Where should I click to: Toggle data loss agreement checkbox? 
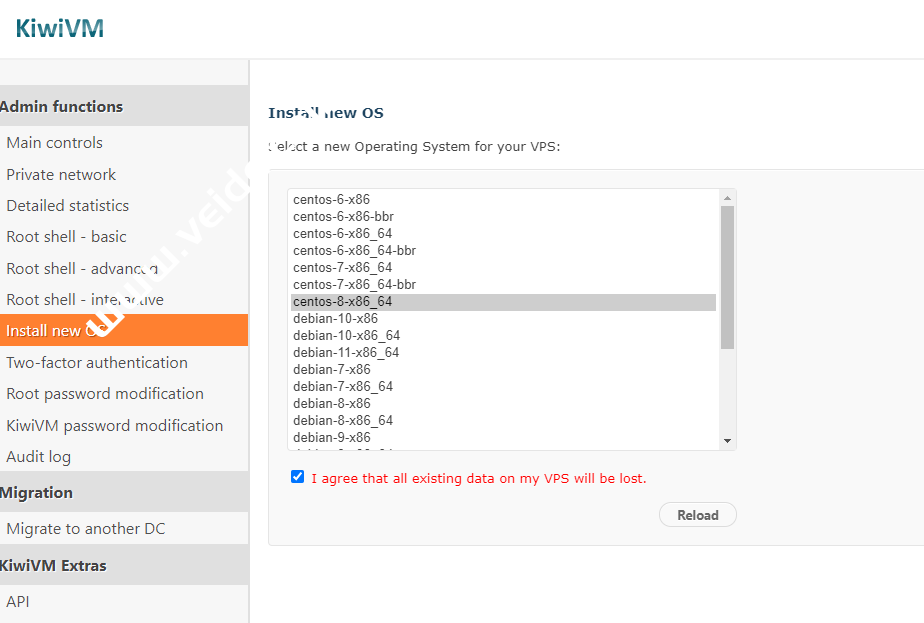point(298,477)
